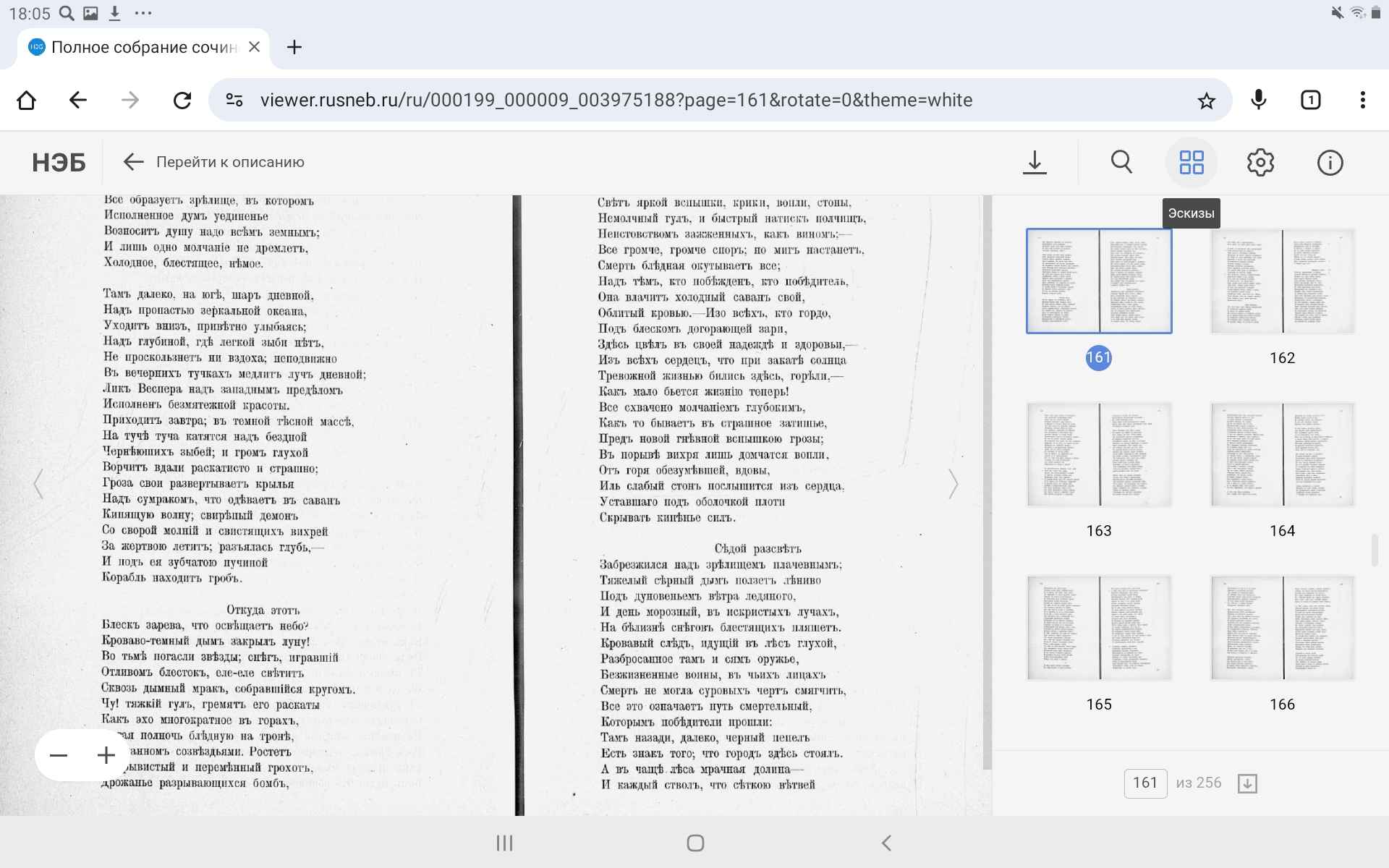The image size is (1389, 868).
Task: Click the page number input field
Action: (1145, 783)
